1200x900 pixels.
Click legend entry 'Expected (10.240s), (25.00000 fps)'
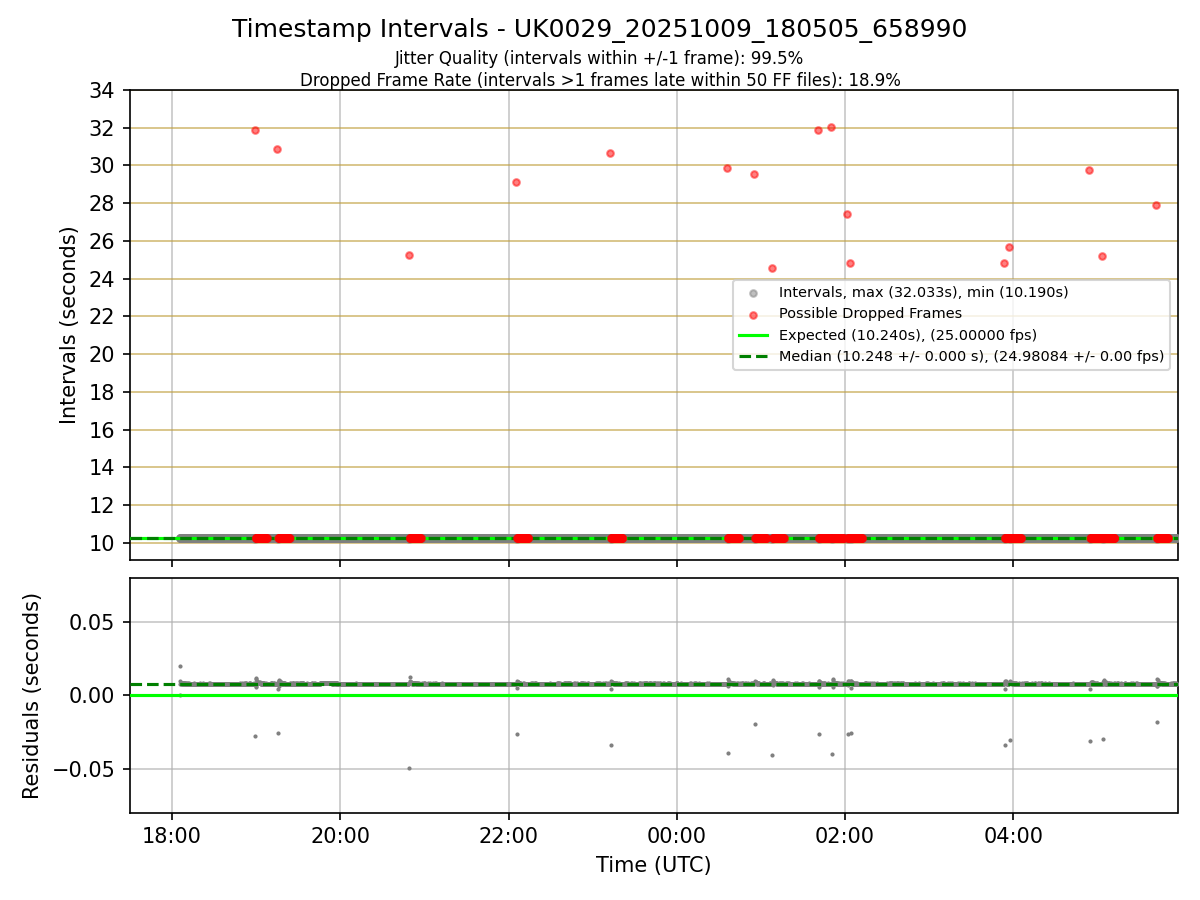point(907,335)
